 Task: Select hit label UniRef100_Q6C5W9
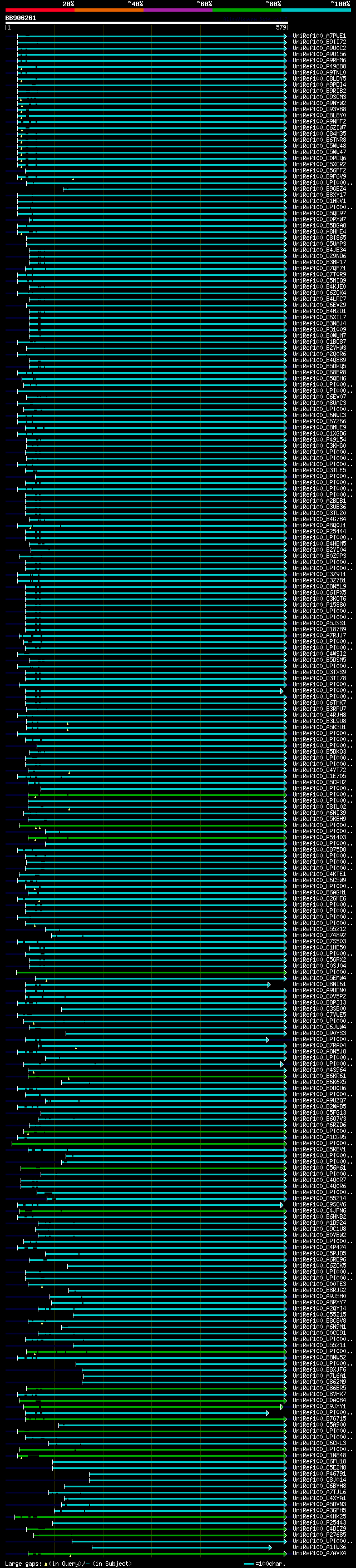(319, 880)
